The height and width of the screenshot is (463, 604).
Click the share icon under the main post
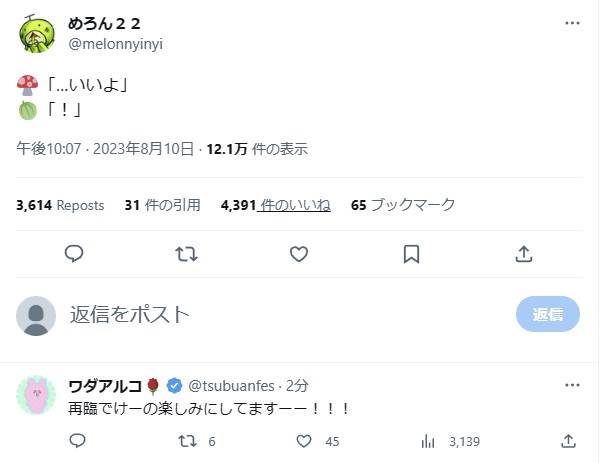tap(523, 254)
